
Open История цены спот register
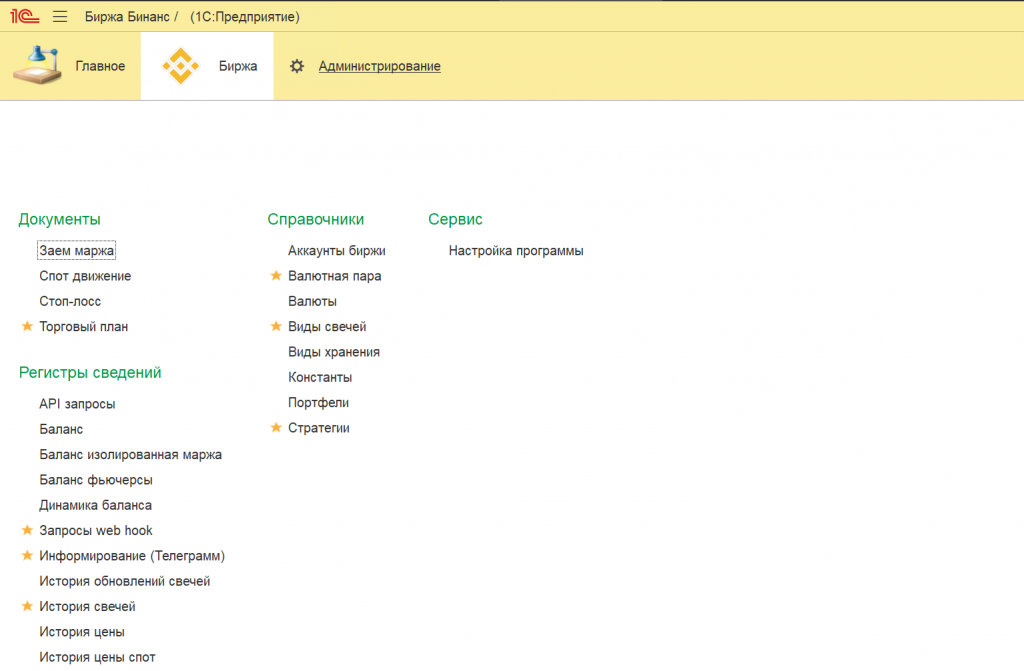tap(97, 657)
